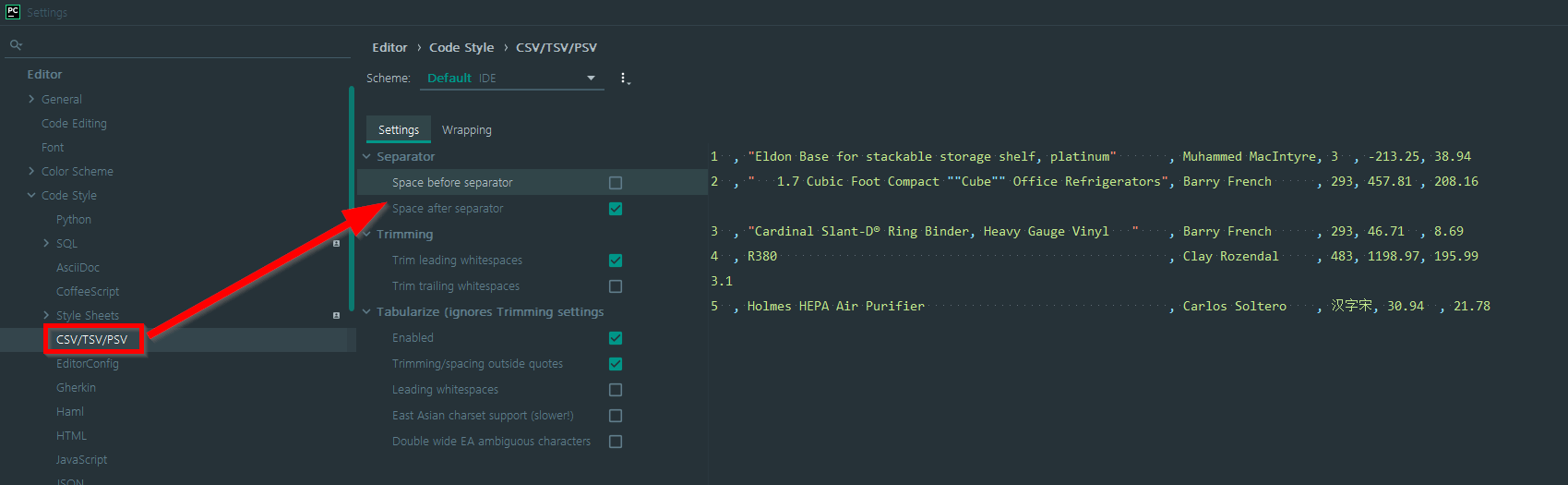1568x485 pixels.
Task: Select Gherkin code style
Action: 76,387
